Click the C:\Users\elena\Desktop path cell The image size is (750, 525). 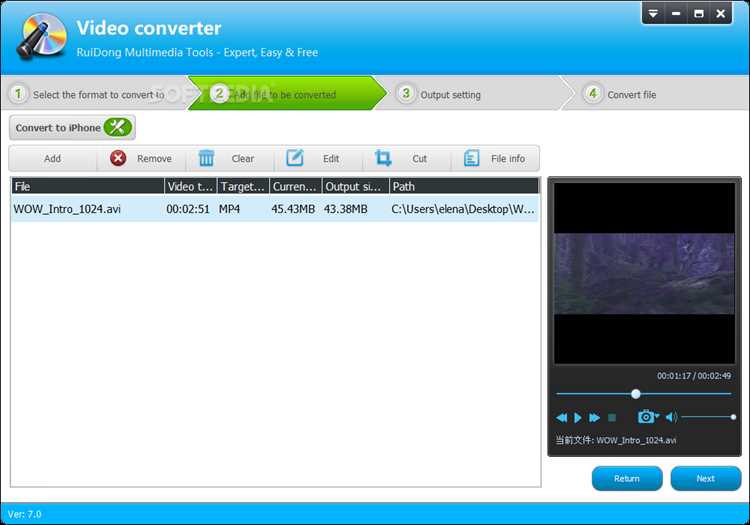click(463, 209)
